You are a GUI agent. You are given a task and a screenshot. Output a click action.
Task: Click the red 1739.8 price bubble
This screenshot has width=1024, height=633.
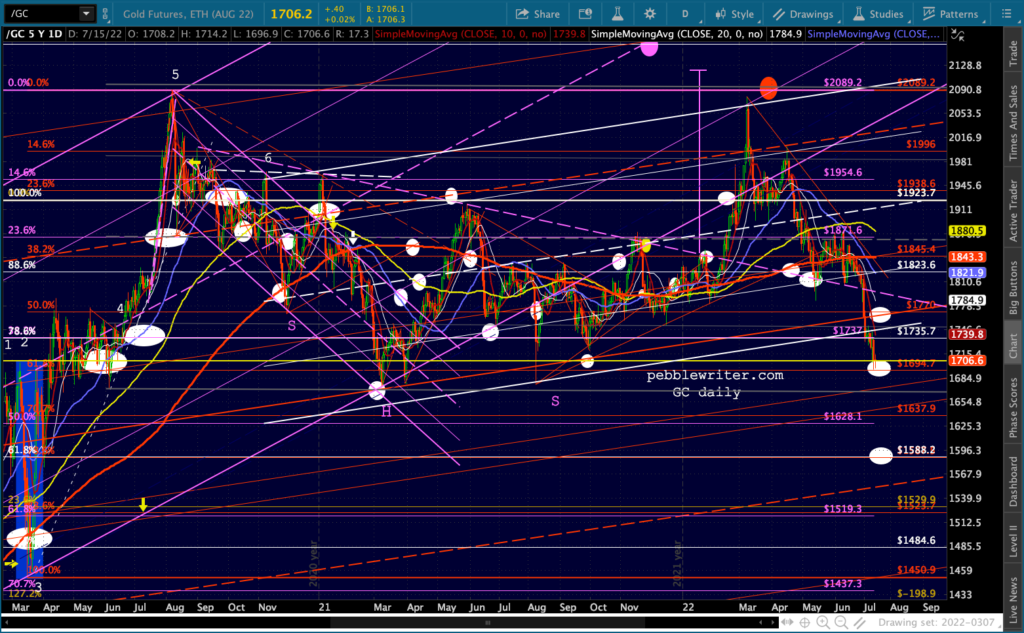point(967,334)
